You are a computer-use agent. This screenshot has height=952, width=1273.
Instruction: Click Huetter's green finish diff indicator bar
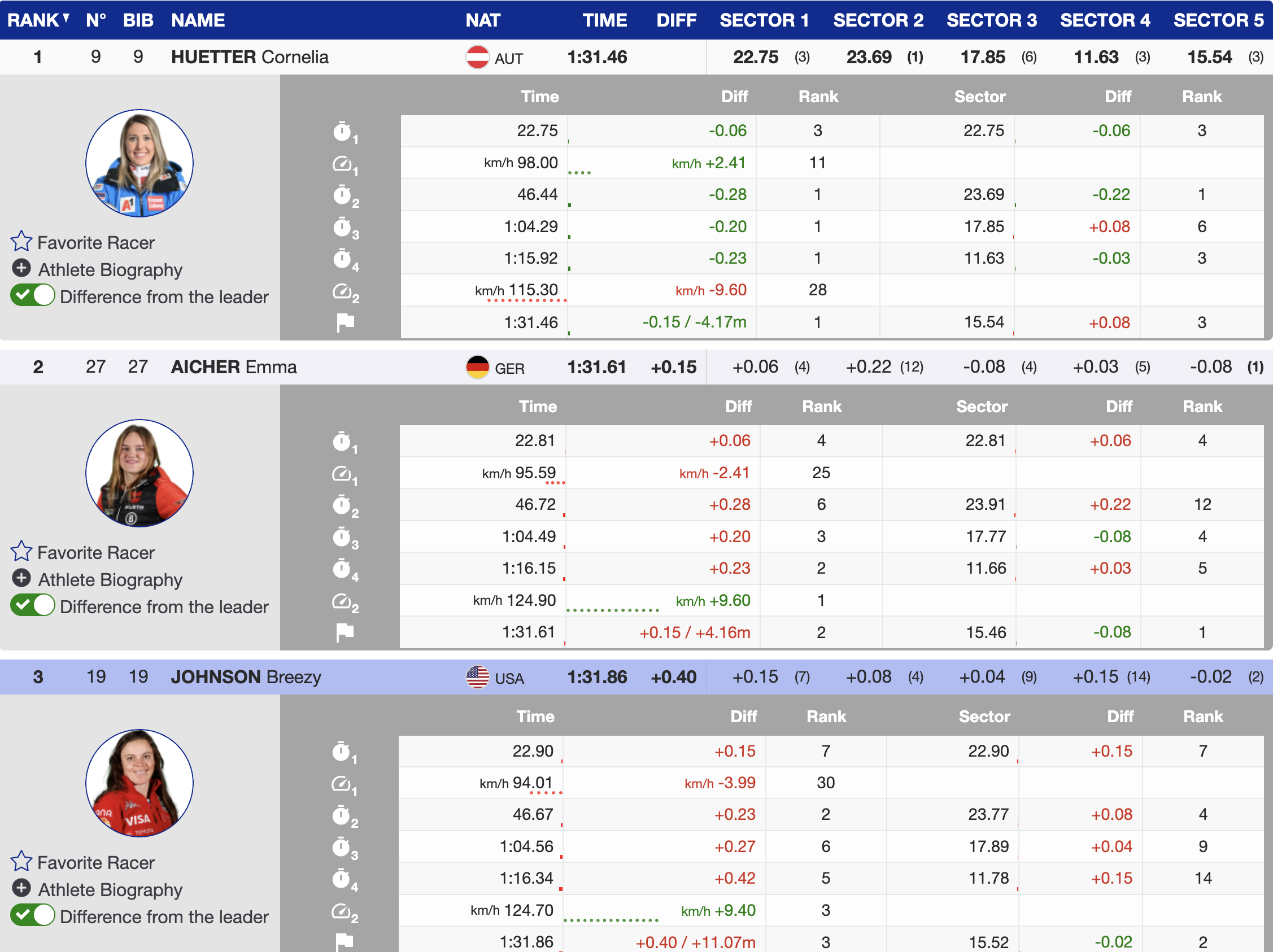(569, 333)
